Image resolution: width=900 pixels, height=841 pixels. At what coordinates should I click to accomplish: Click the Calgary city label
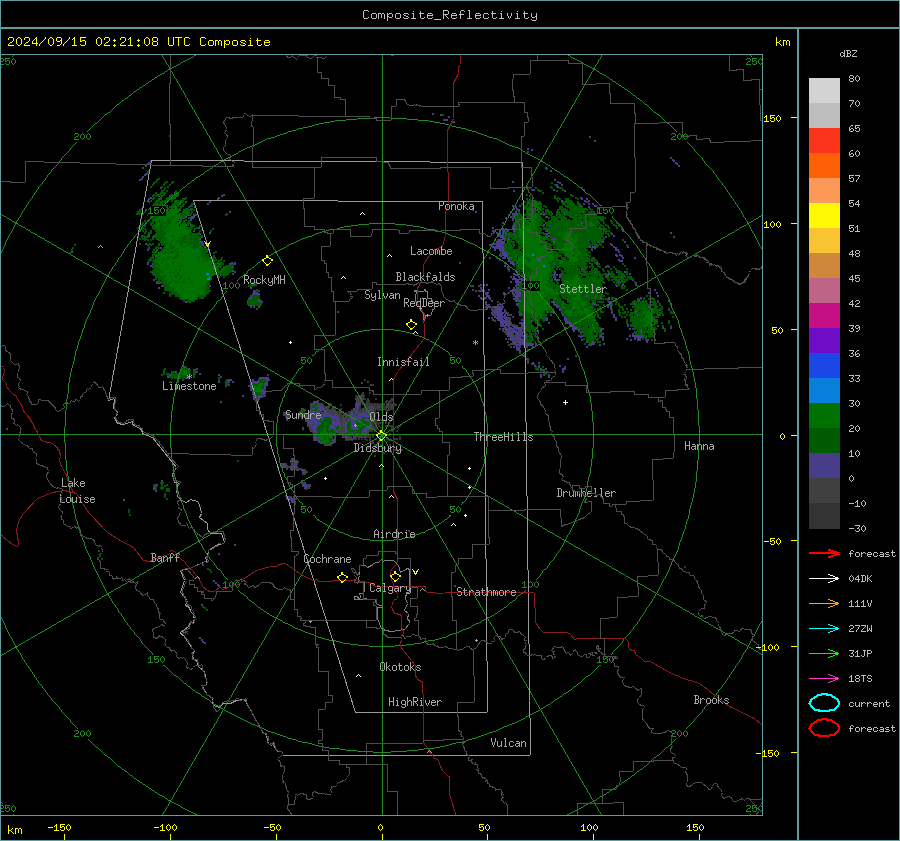[390, 588]
